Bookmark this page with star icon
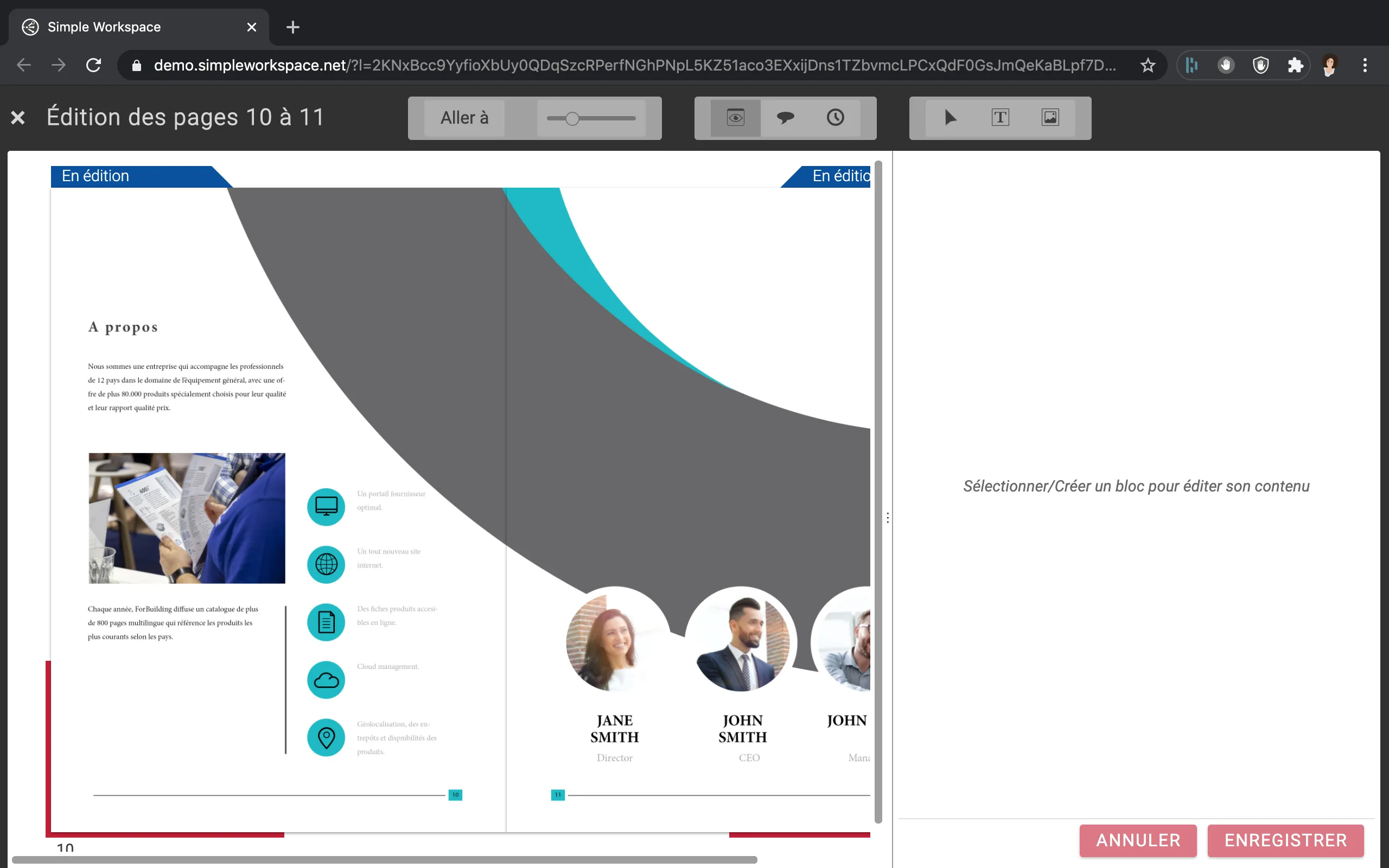 [x=1148, y=65]
